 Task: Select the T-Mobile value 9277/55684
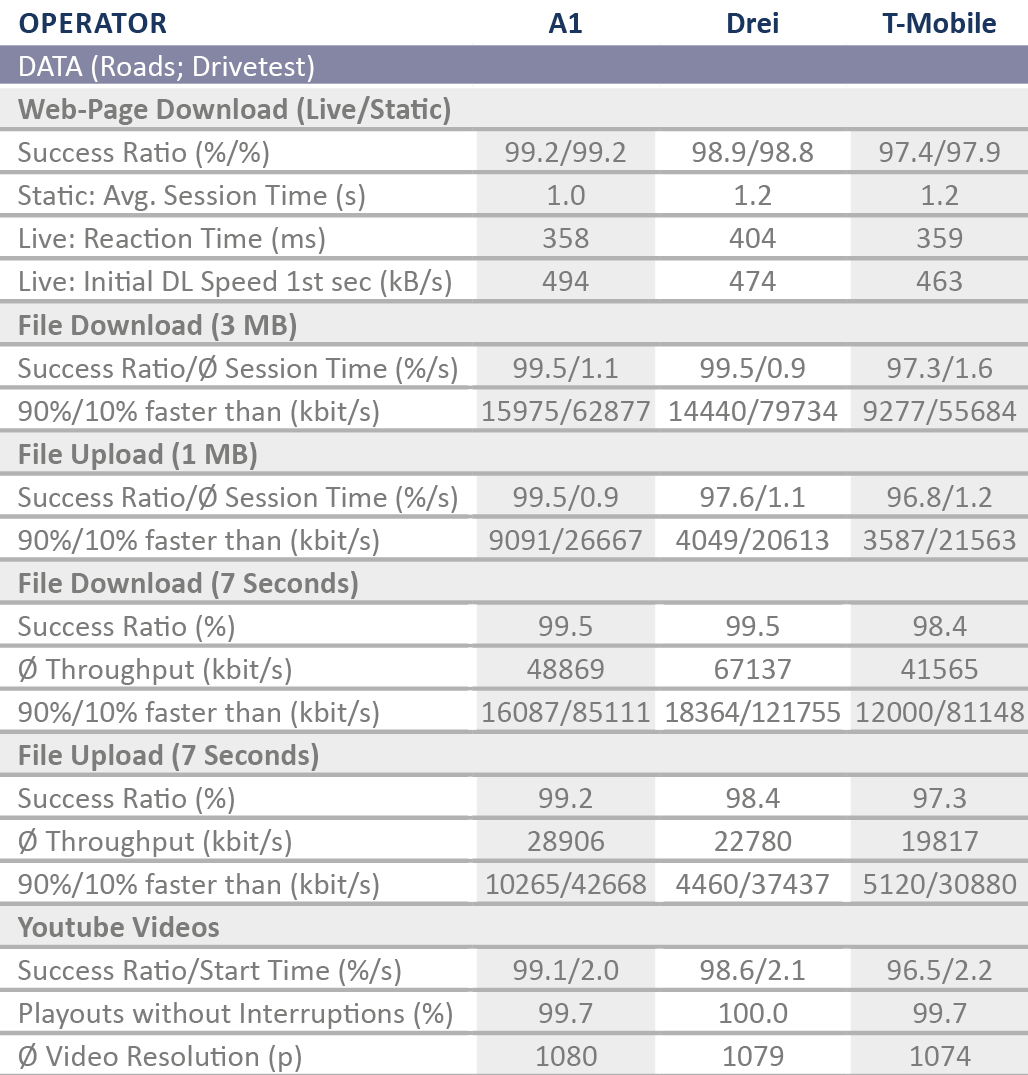pyautogui.click(x=940, y=411)
